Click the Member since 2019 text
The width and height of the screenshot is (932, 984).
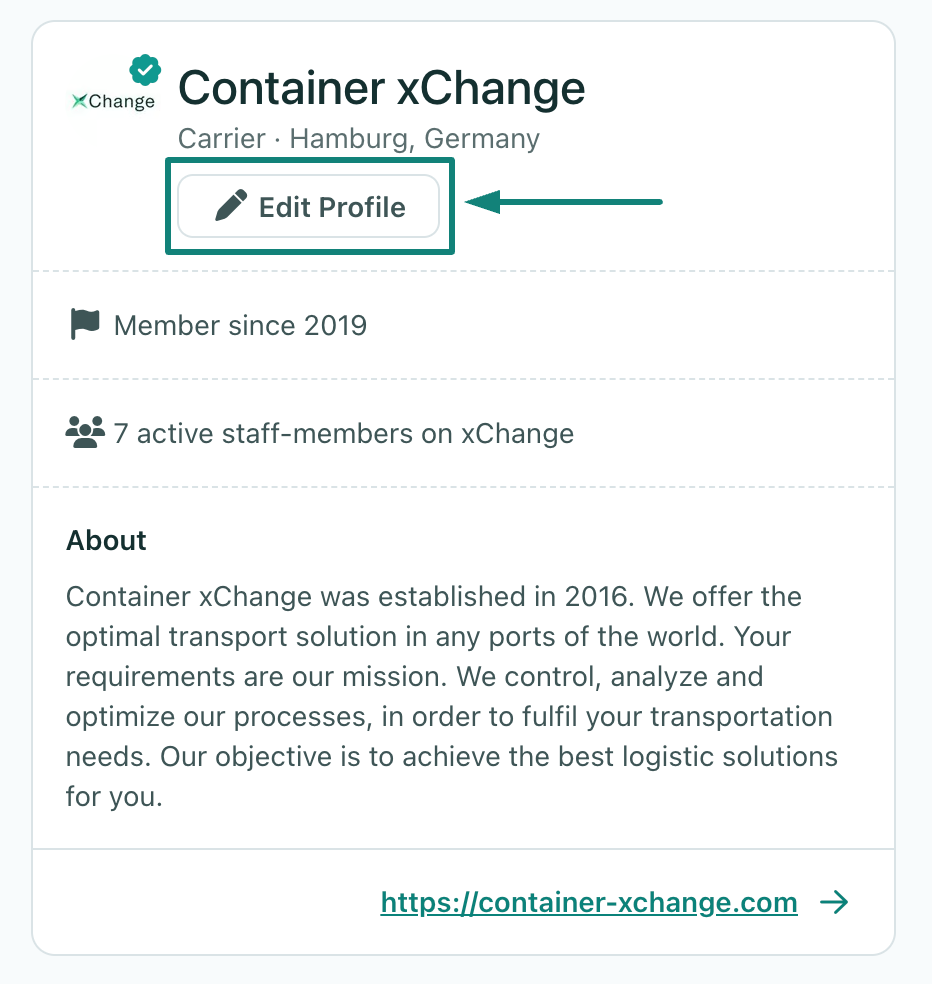click(x=240, y=325)
